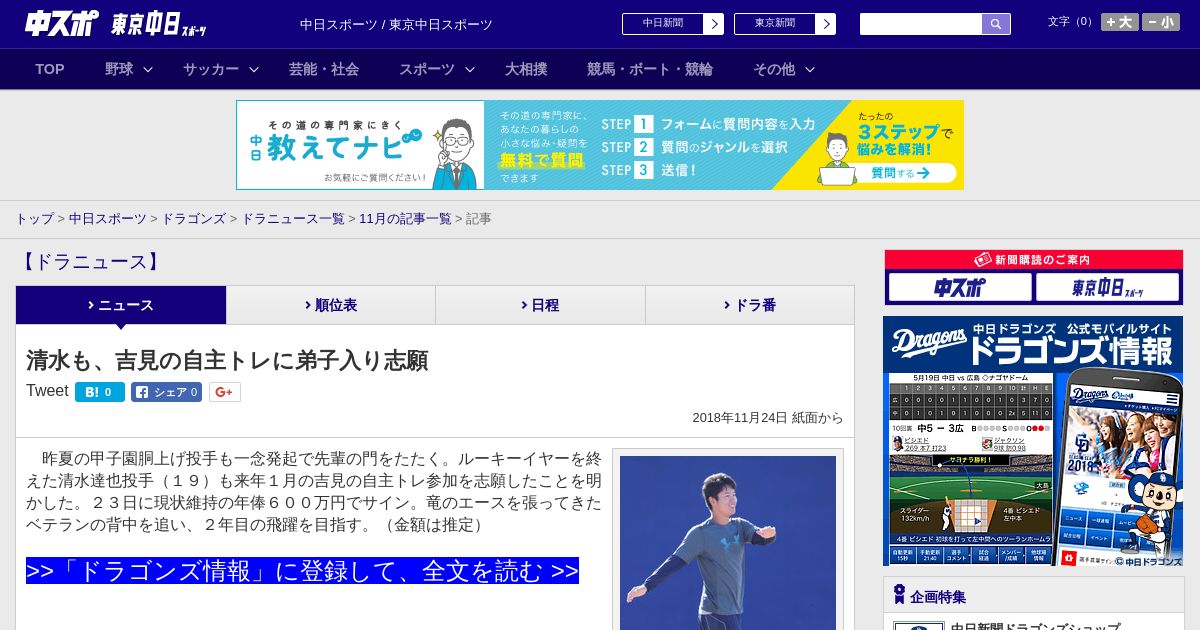Screen dimensions: 1200x630
Task: Click arrow next to 中日新聞 button
Action: coord(714,24)
